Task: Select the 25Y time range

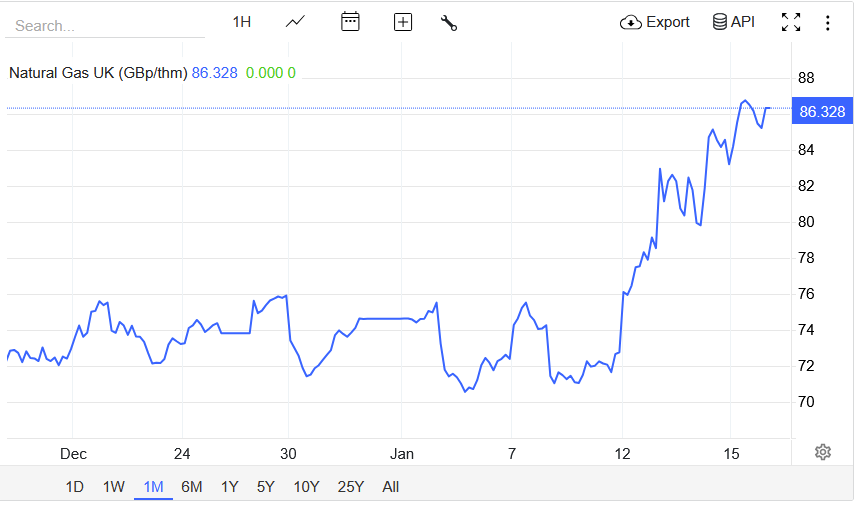Action: (350, 487)
